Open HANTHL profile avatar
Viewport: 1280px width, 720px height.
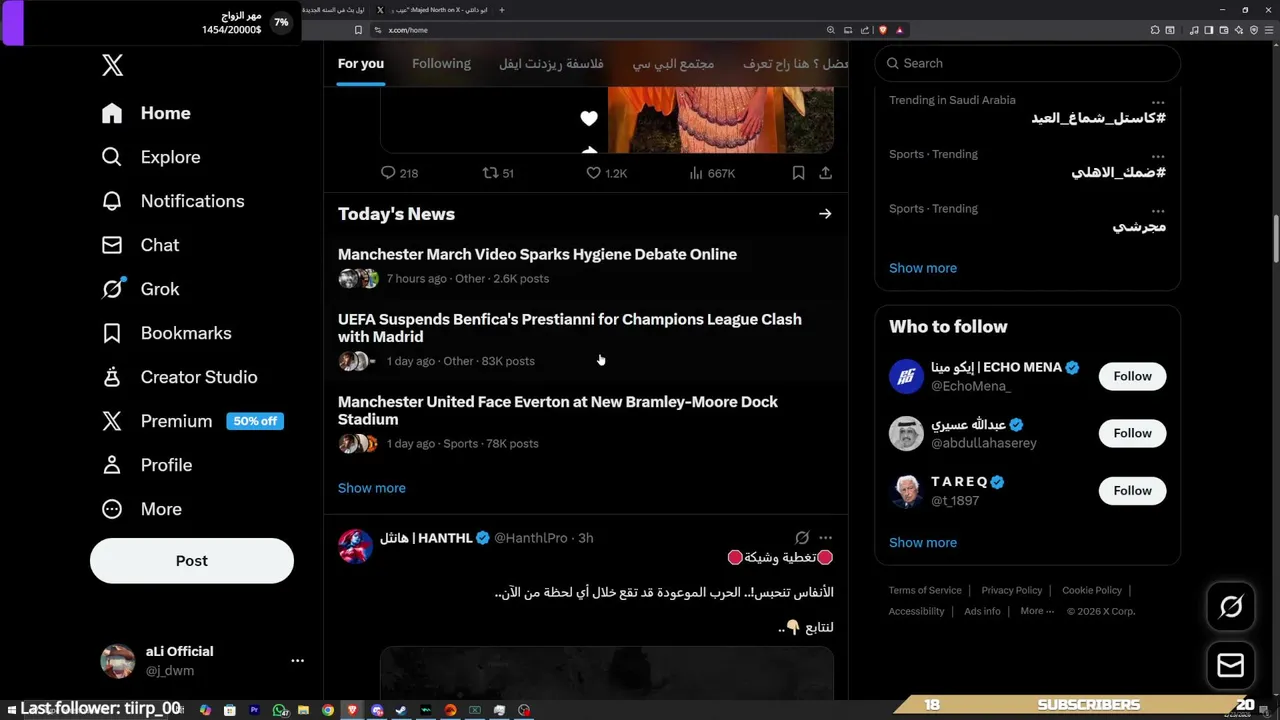(x=355, y=547)
